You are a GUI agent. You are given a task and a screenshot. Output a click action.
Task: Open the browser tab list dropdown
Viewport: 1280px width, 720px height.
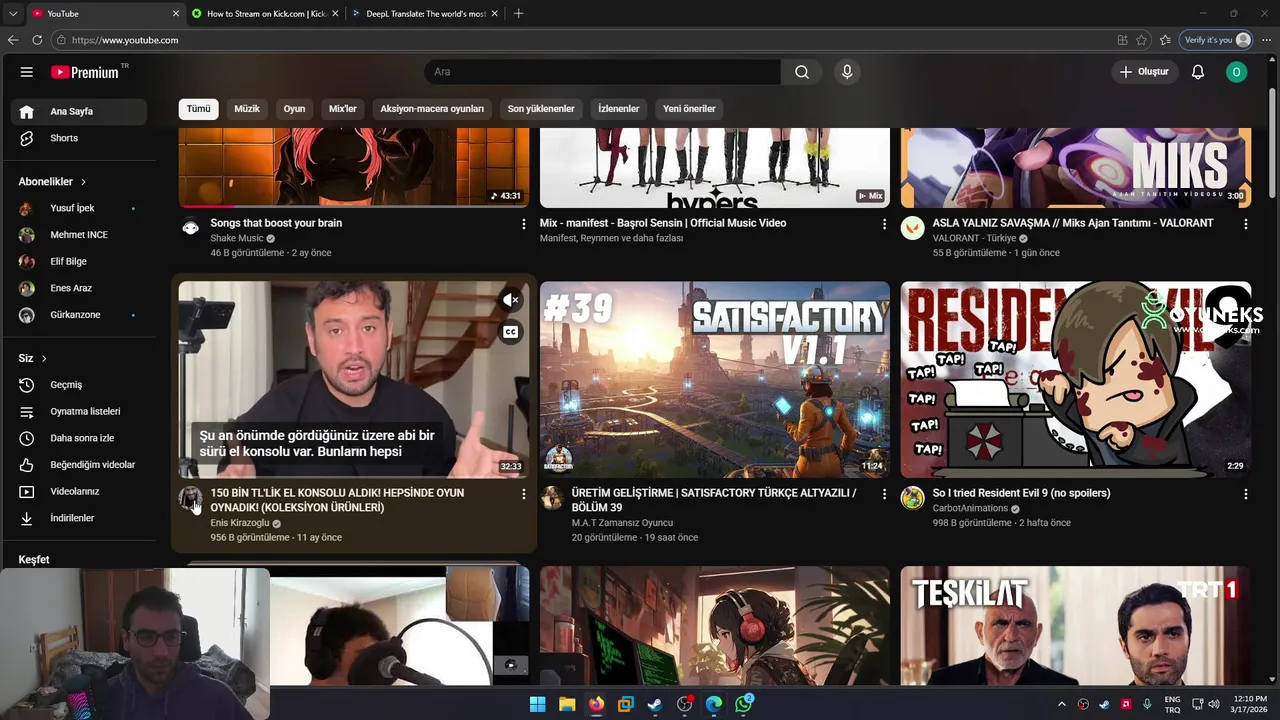point(13,13)
